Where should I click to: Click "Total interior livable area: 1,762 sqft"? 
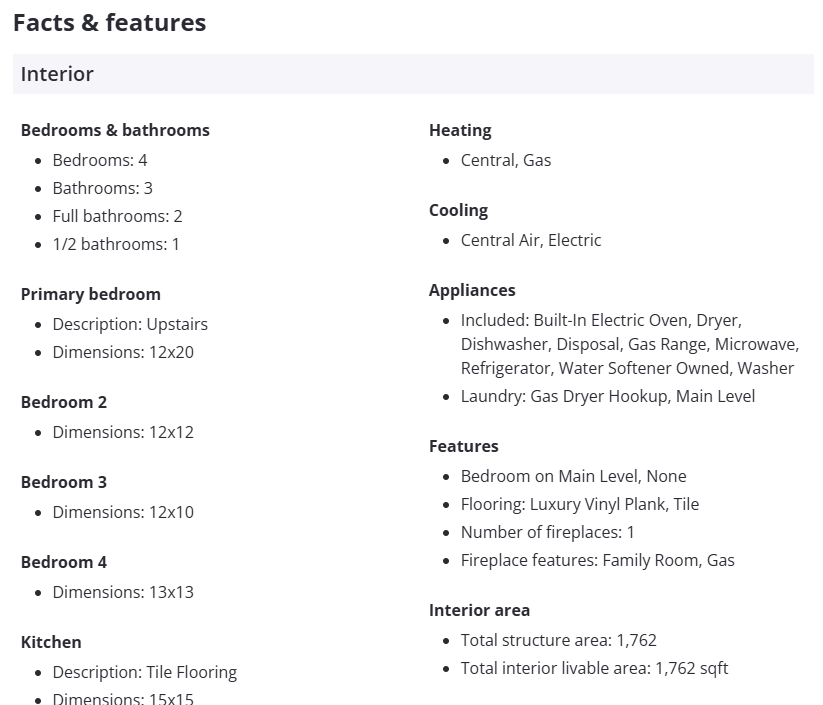point(594,668)
